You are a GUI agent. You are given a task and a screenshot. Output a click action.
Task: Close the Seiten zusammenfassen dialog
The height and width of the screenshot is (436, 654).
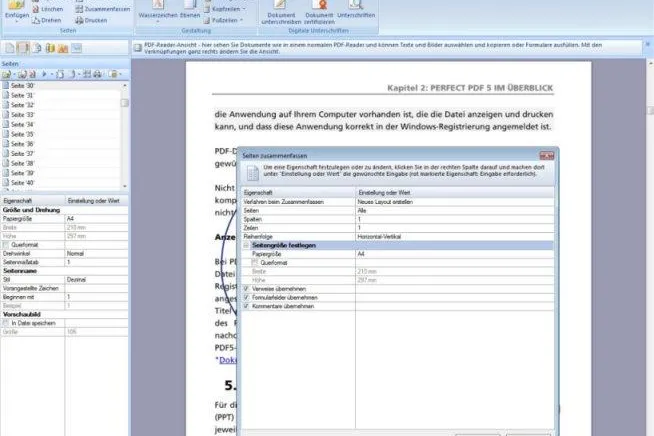pyautogui.click(x=547, y=156)
